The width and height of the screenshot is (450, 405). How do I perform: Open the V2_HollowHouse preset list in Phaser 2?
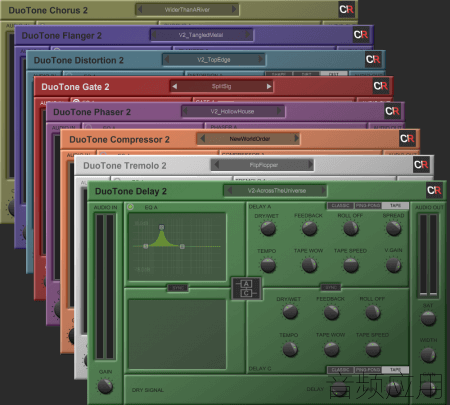coord(232,111)
